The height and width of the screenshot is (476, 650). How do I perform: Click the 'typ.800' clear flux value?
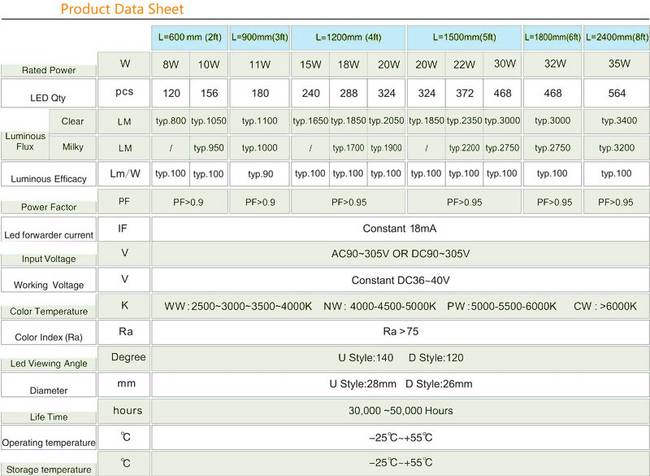coord(171,121)
